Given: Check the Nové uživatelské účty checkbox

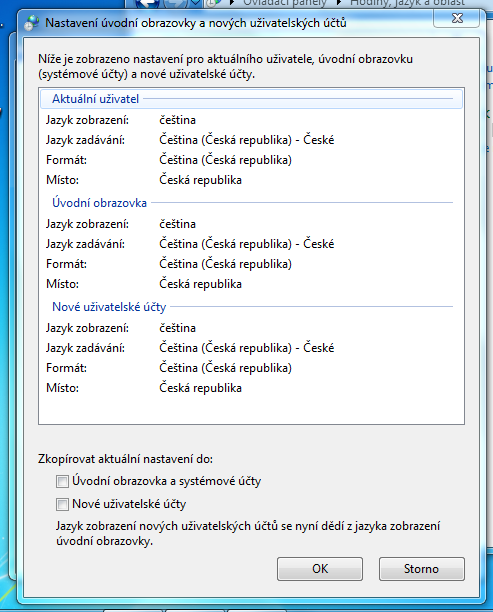Looking at the screenshot, I should [62, 504].
